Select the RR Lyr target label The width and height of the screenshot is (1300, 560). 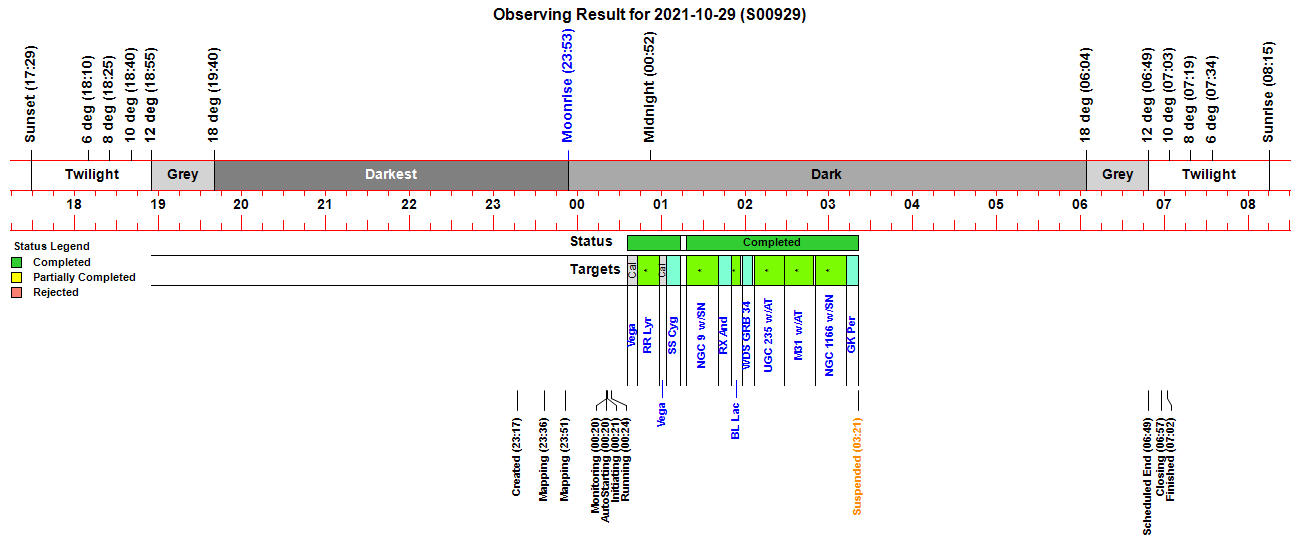[647, 336]
